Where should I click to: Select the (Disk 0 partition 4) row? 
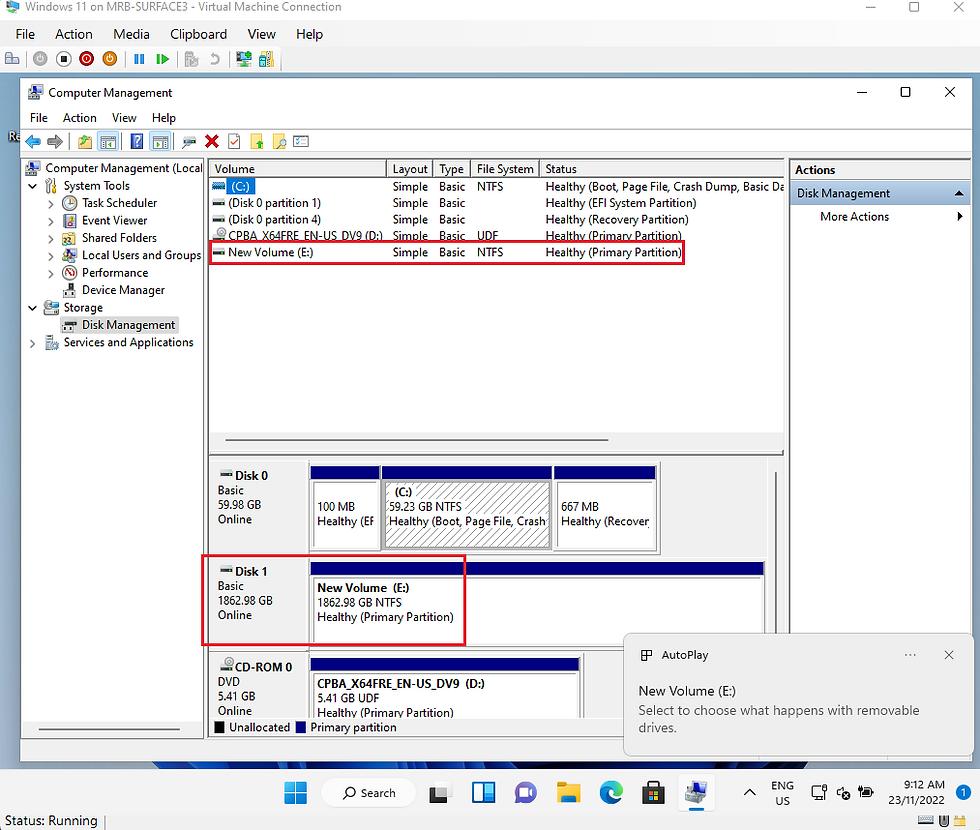click(497, 219)
